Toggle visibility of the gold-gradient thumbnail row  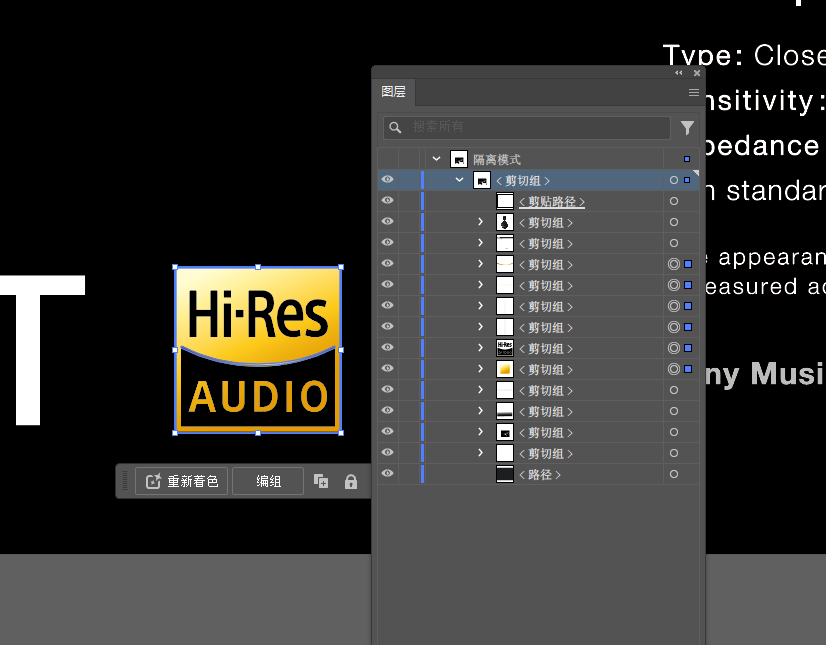[x=388, y=368]
